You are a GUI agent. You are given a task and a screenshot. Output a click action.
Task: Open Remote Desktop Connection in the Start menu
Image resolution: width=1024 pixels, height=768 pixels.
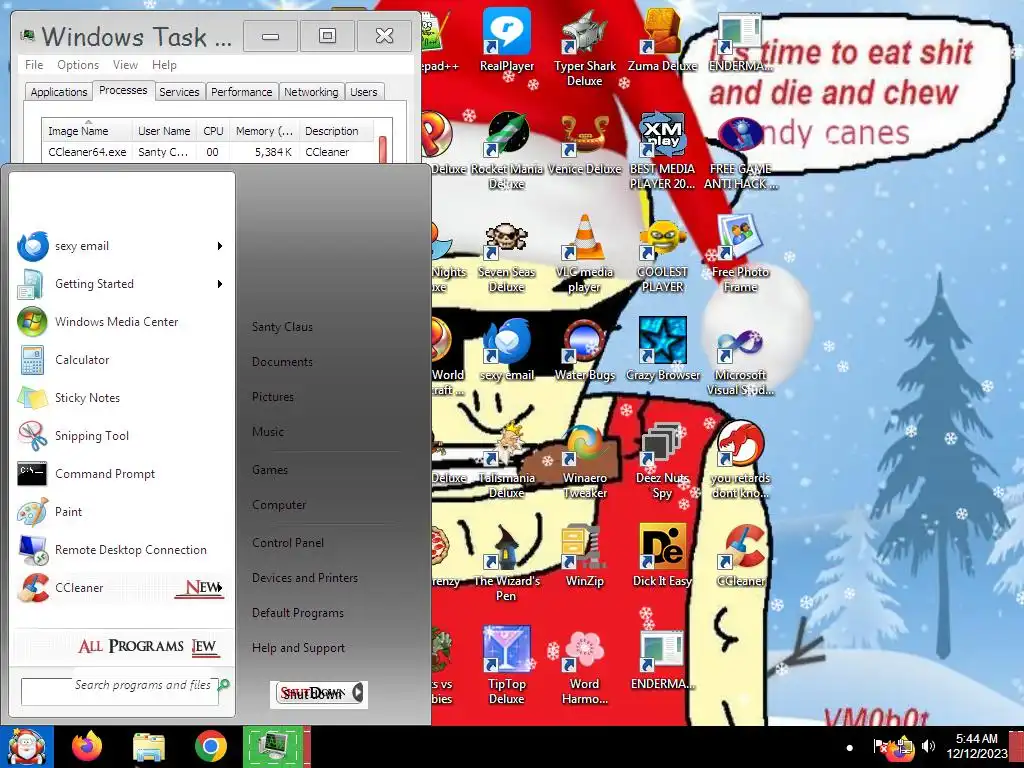[x=120, y=550]
